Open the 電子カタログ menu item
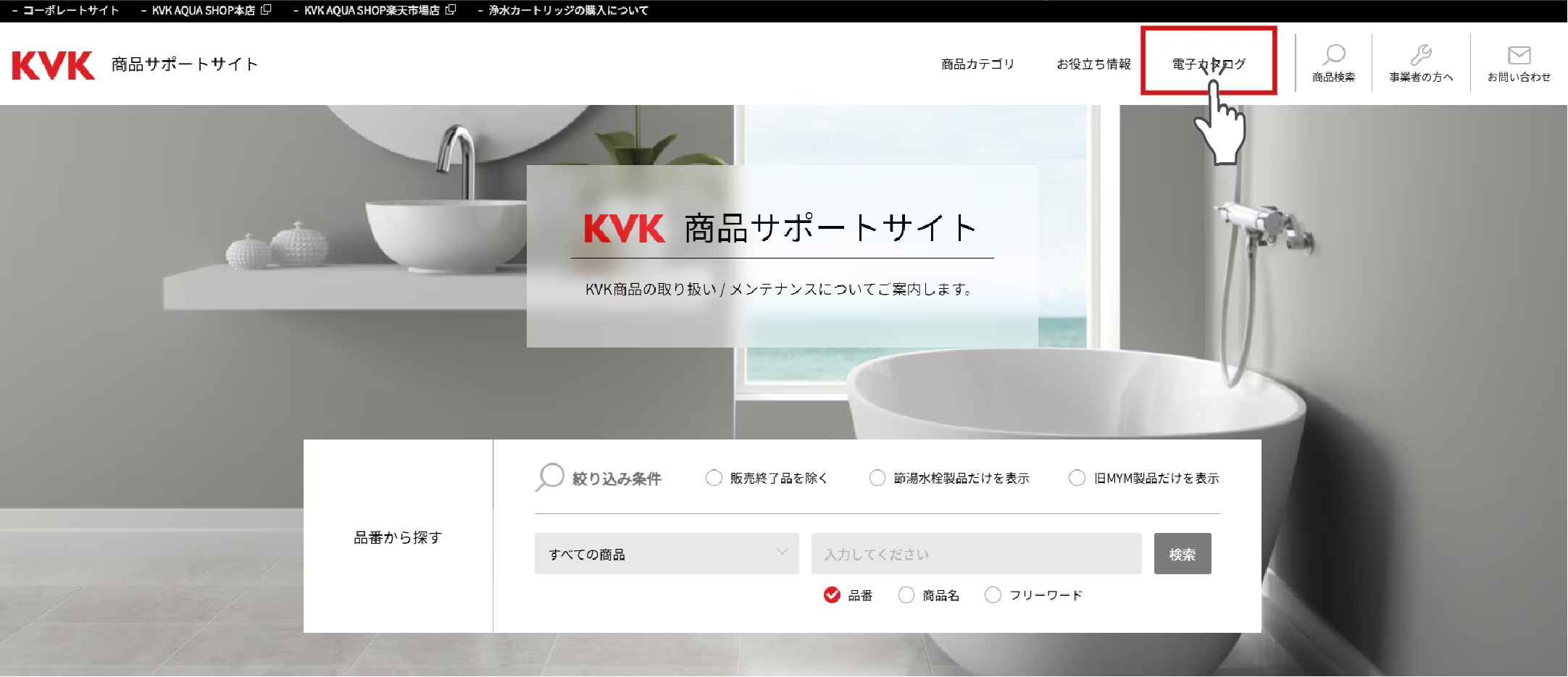The height and width of the screenshot is (677, 1568). click(x=1209, y=64)
